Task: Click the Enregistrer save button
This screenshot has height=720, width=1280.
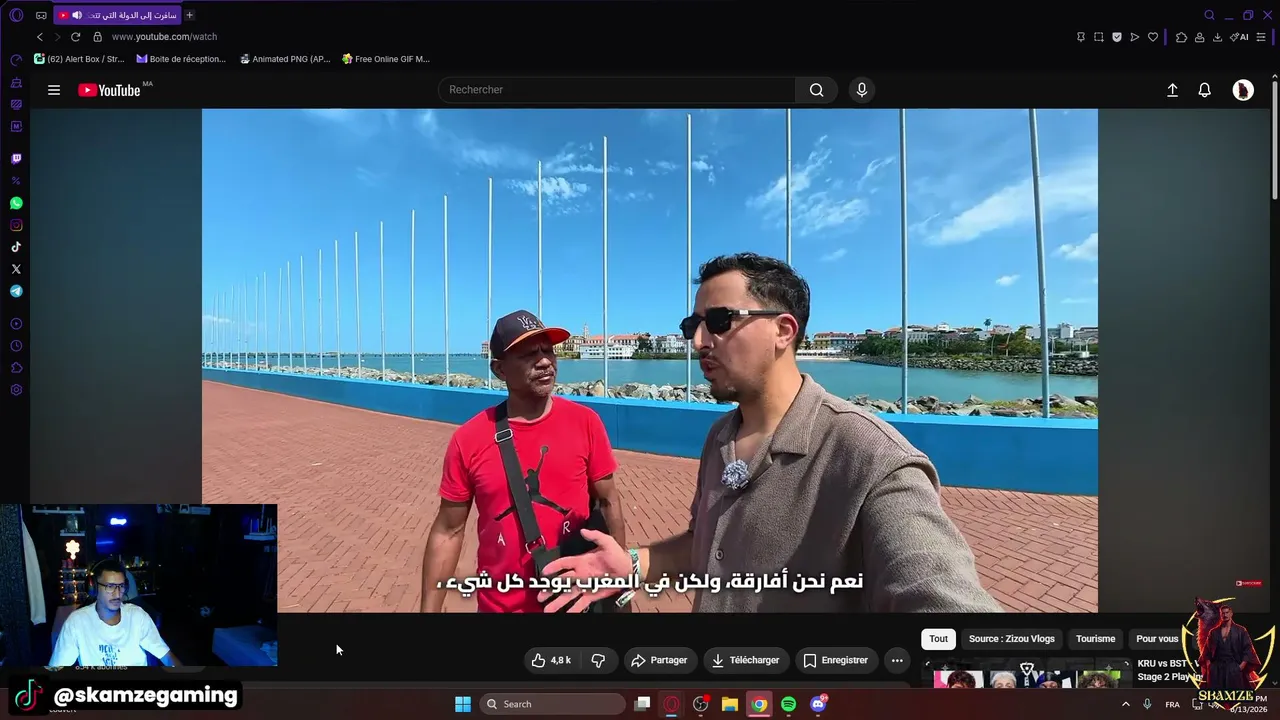Action: tap(836, 660)
